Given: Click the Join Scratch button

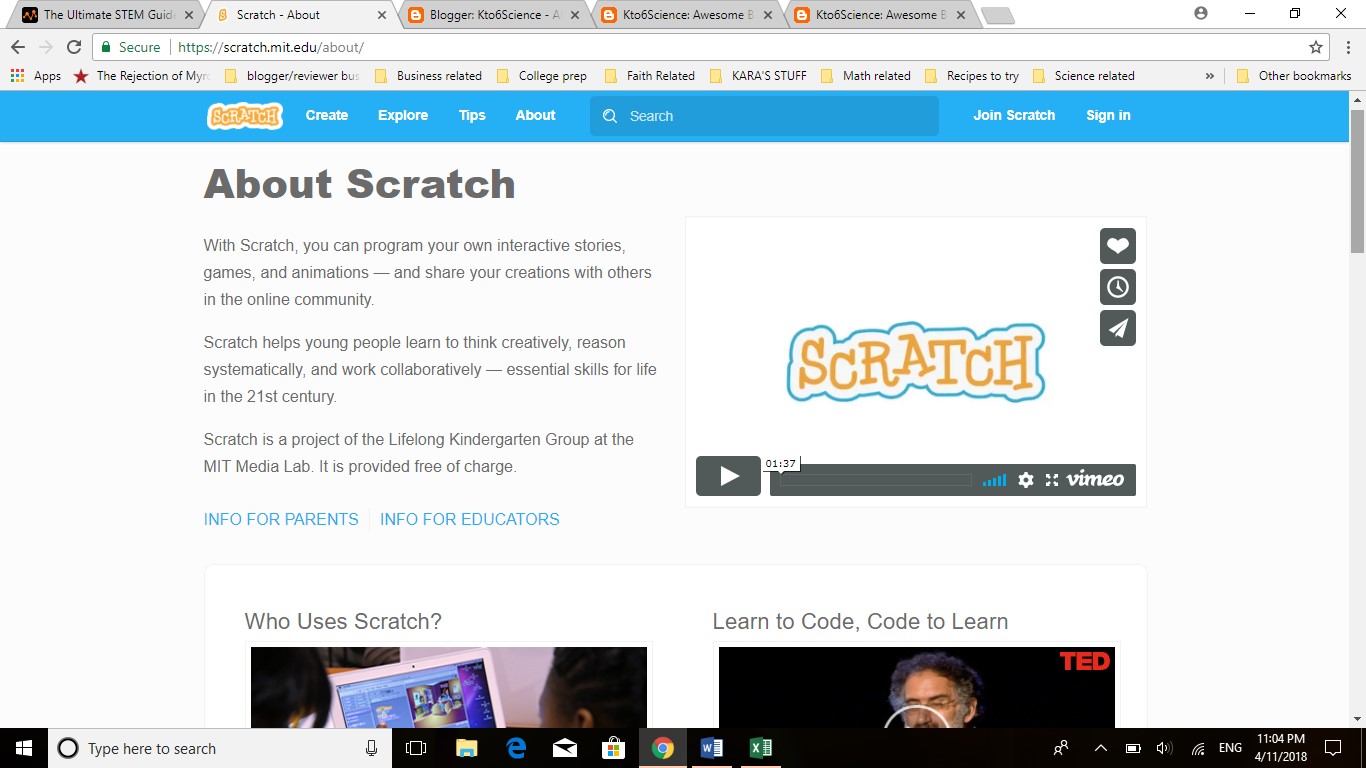Looking at the screenshot, I should (1014, 116).
